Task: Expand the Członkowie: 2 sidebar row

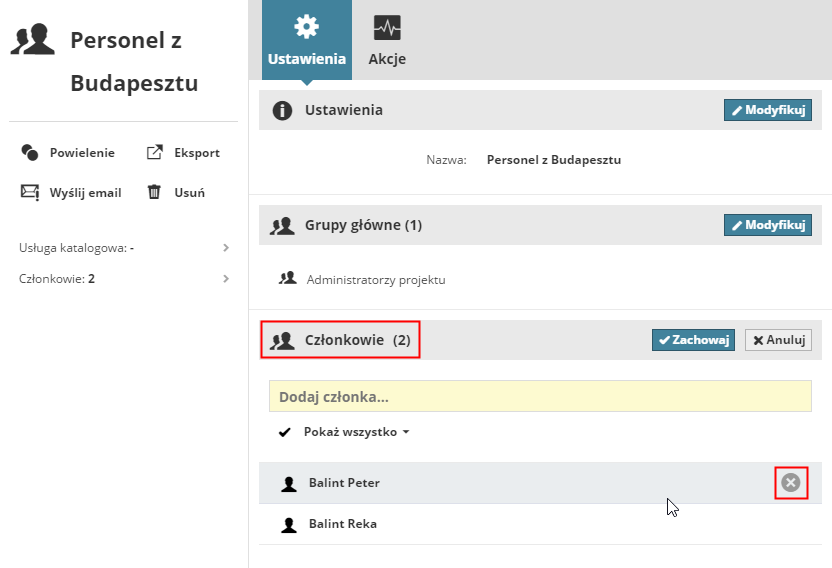Action: coord(226,279)
